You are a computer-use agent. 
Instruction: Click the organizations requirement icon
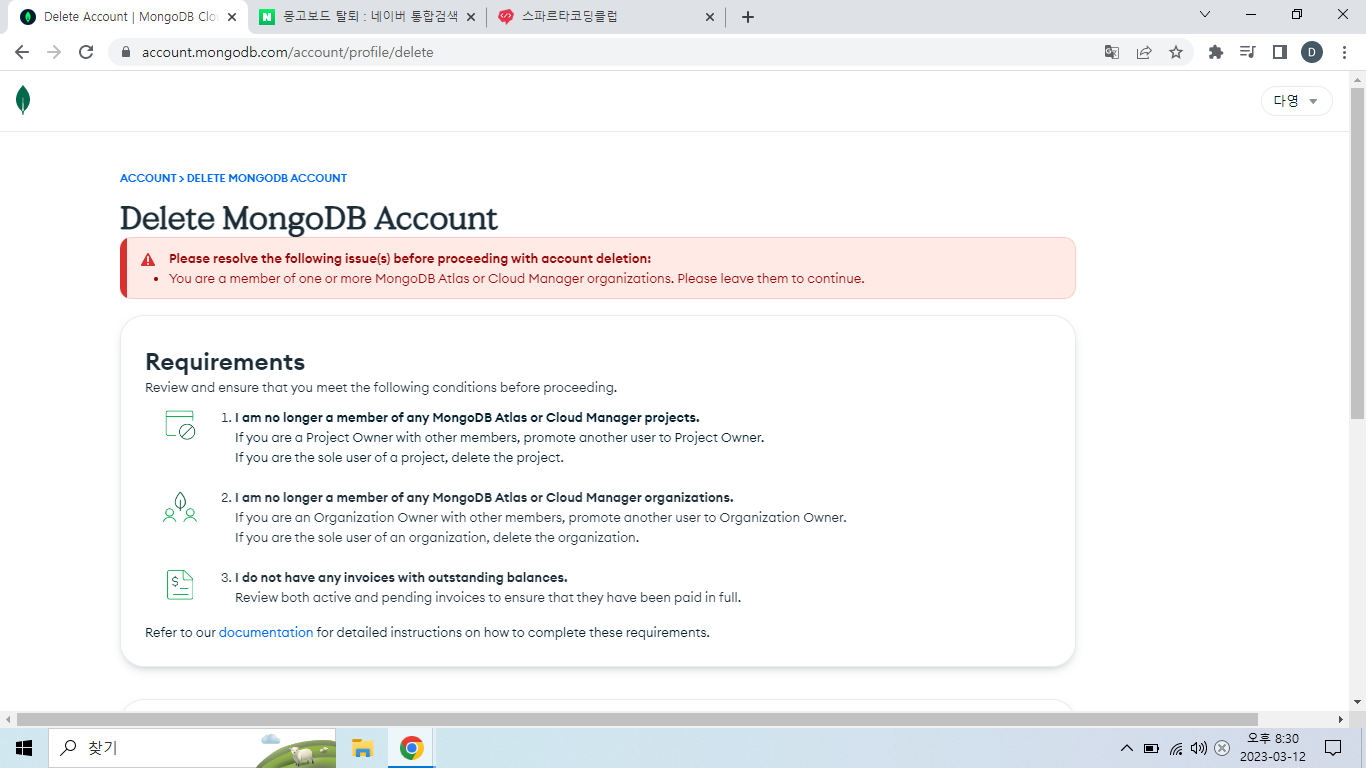tap(180, 507)
